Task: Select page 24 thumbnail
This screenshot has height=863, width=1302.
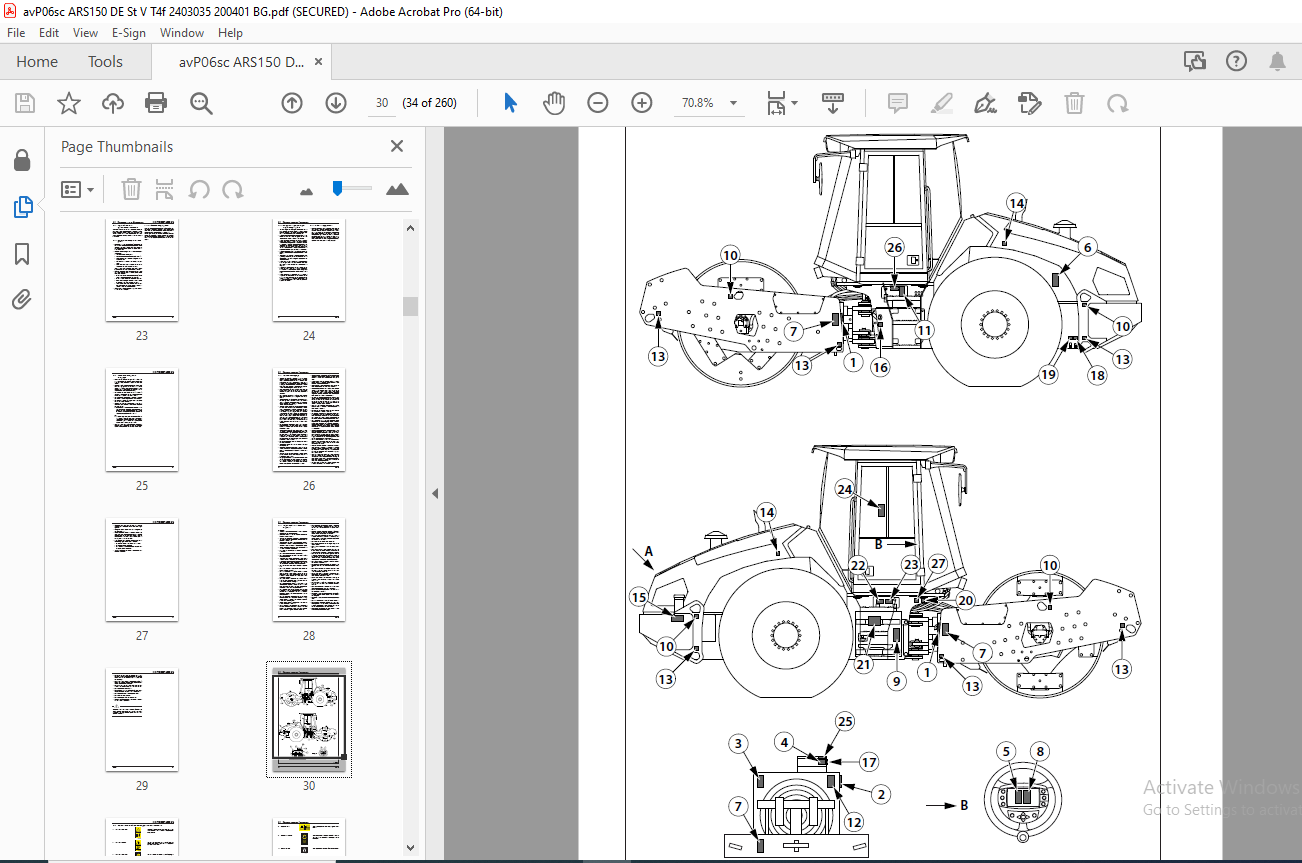Action: click(x=309, y=270)
